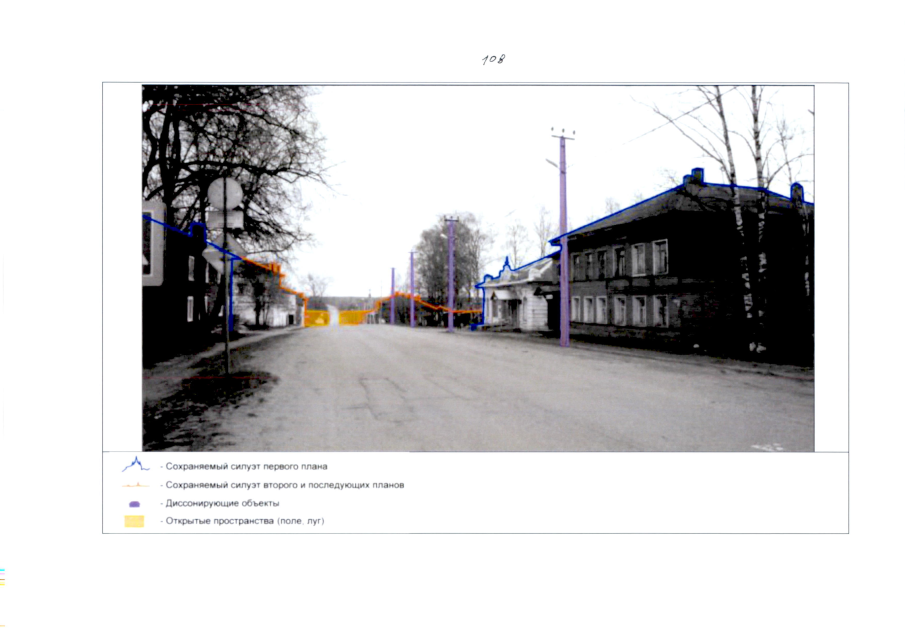Image resolution: width=905 pixels, height=640 pixels.
Task: Select the 'Открытые пространства (поле, луг)' label
Action: (242, 521)
